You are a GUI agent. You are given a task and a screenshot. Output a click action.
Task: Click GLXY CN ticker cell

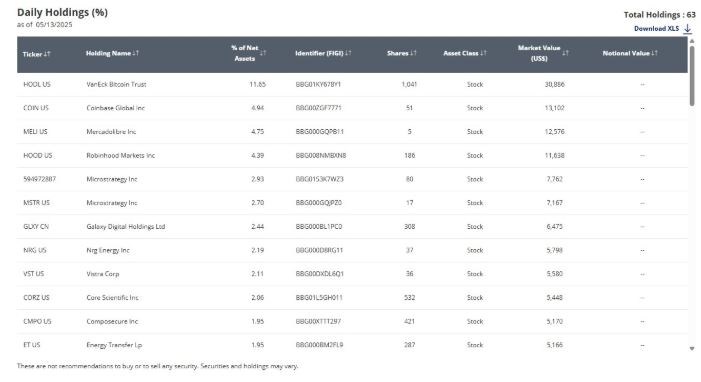[x=36, y=226]
